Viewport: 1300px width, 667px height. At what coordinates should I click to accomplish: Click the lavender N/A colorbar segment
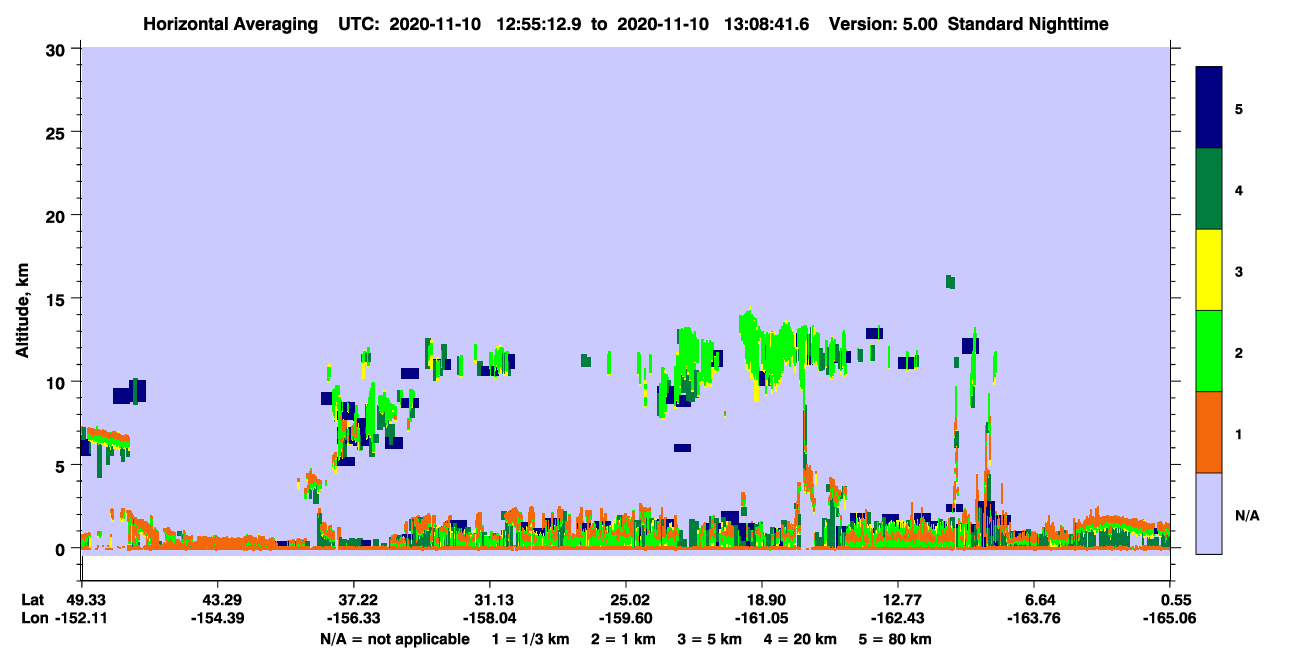(1209, 513)
